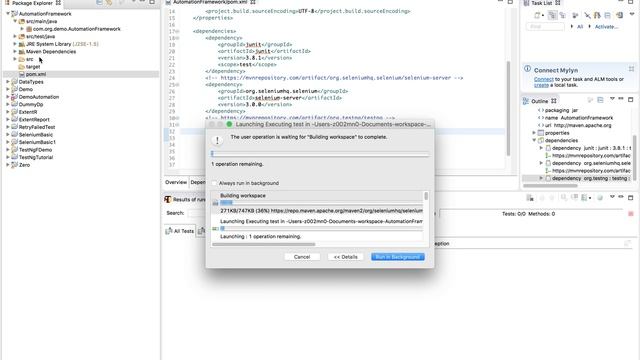The height and width of the screenshot is (360, 640).
Task: Click the Maven Dependencies library icon
Action: pos(22,51)
